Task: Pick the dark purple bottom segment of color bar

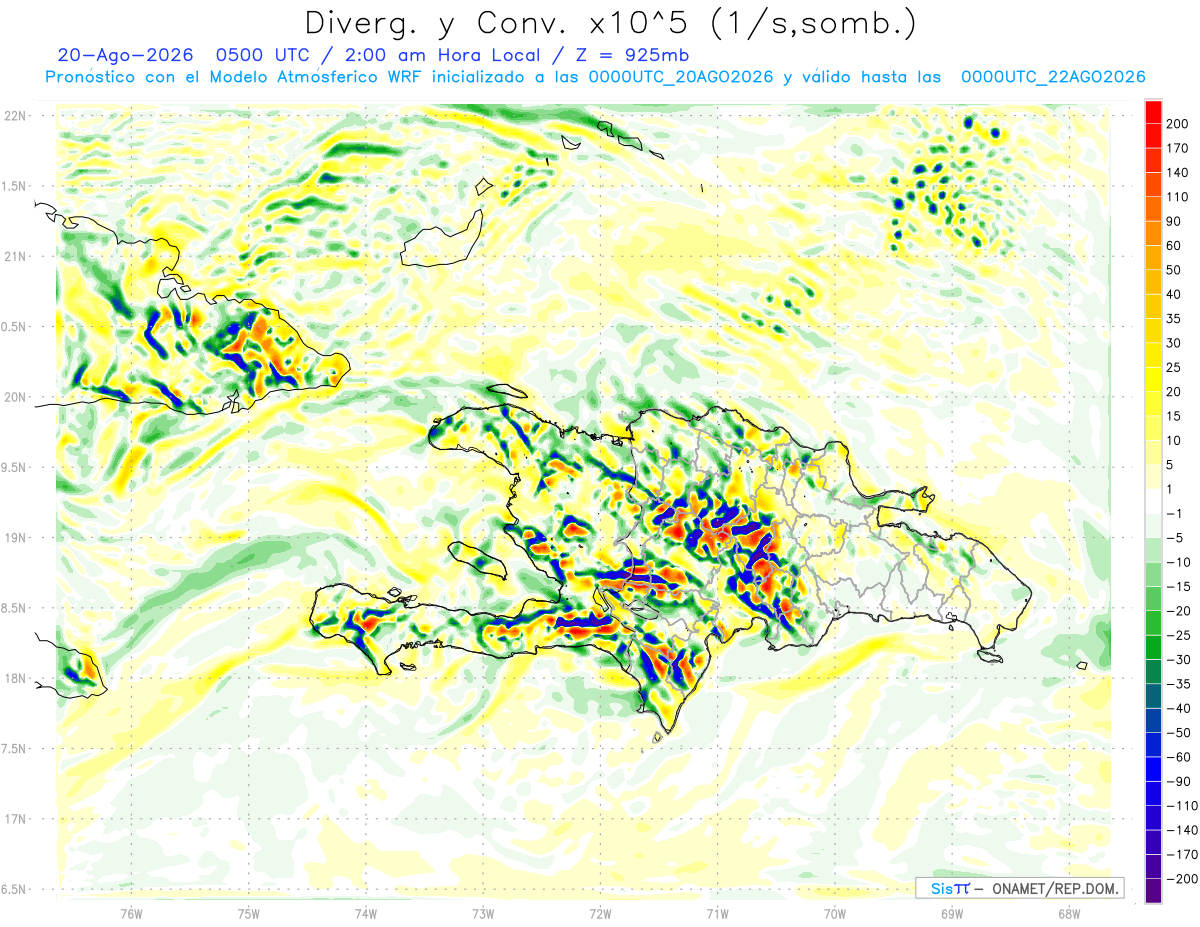Action: pos(1154,891)
